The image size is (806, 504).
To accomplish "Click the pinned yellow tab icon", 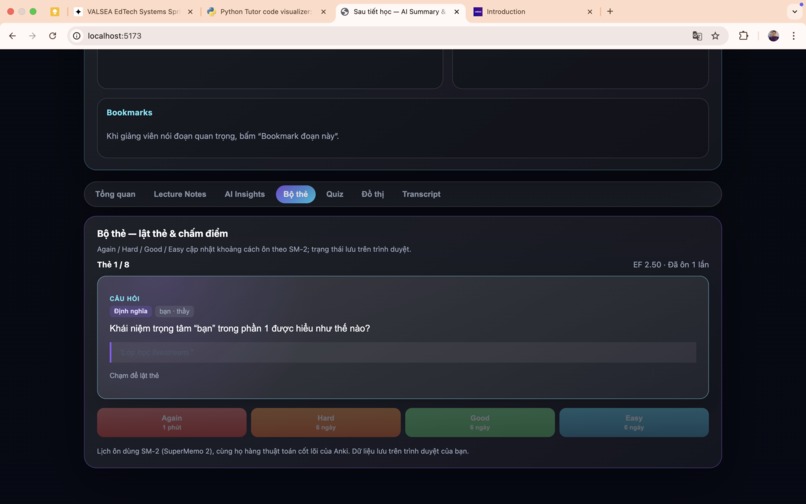I will tap(54, 11).
